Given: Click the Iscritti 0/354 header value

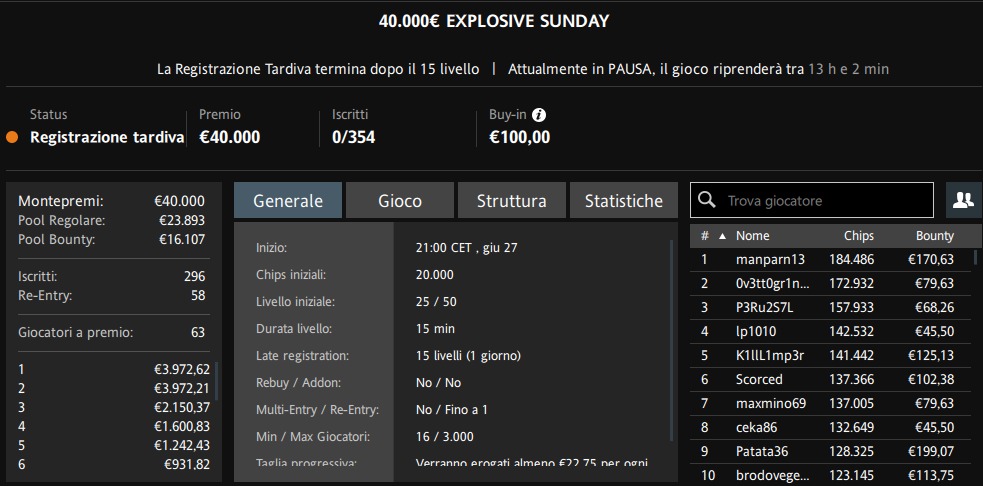Looking at the screenshot, I should click(354, 137).
